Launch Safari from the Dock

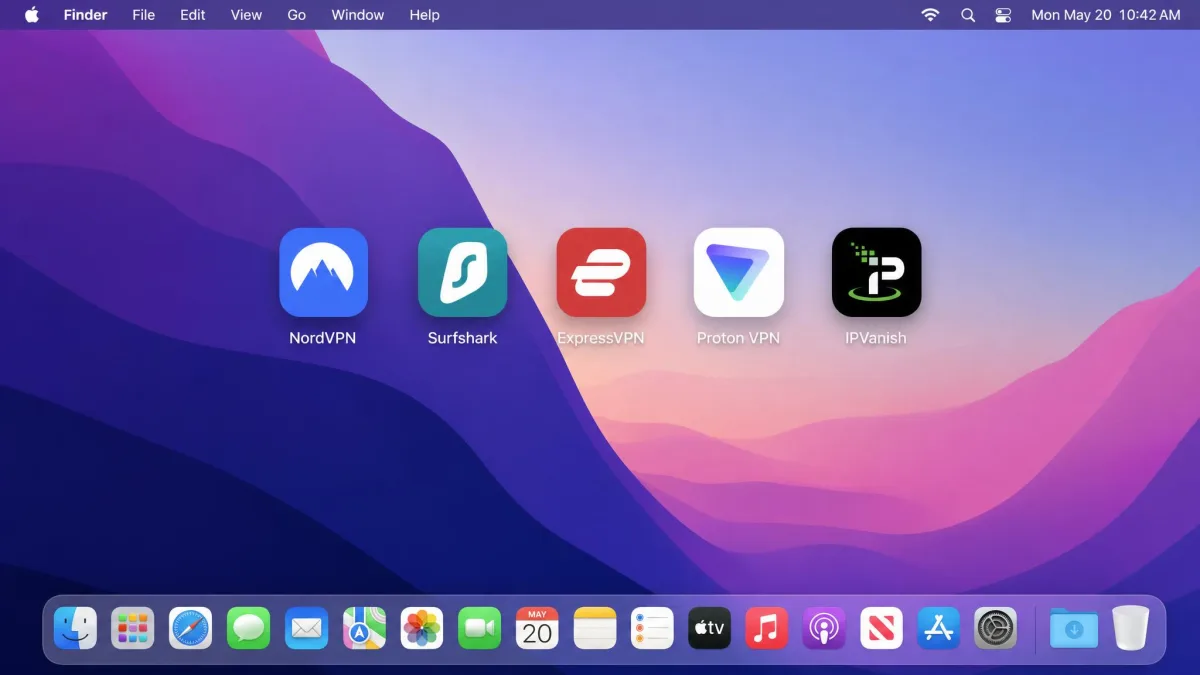(x=190, y=628)
